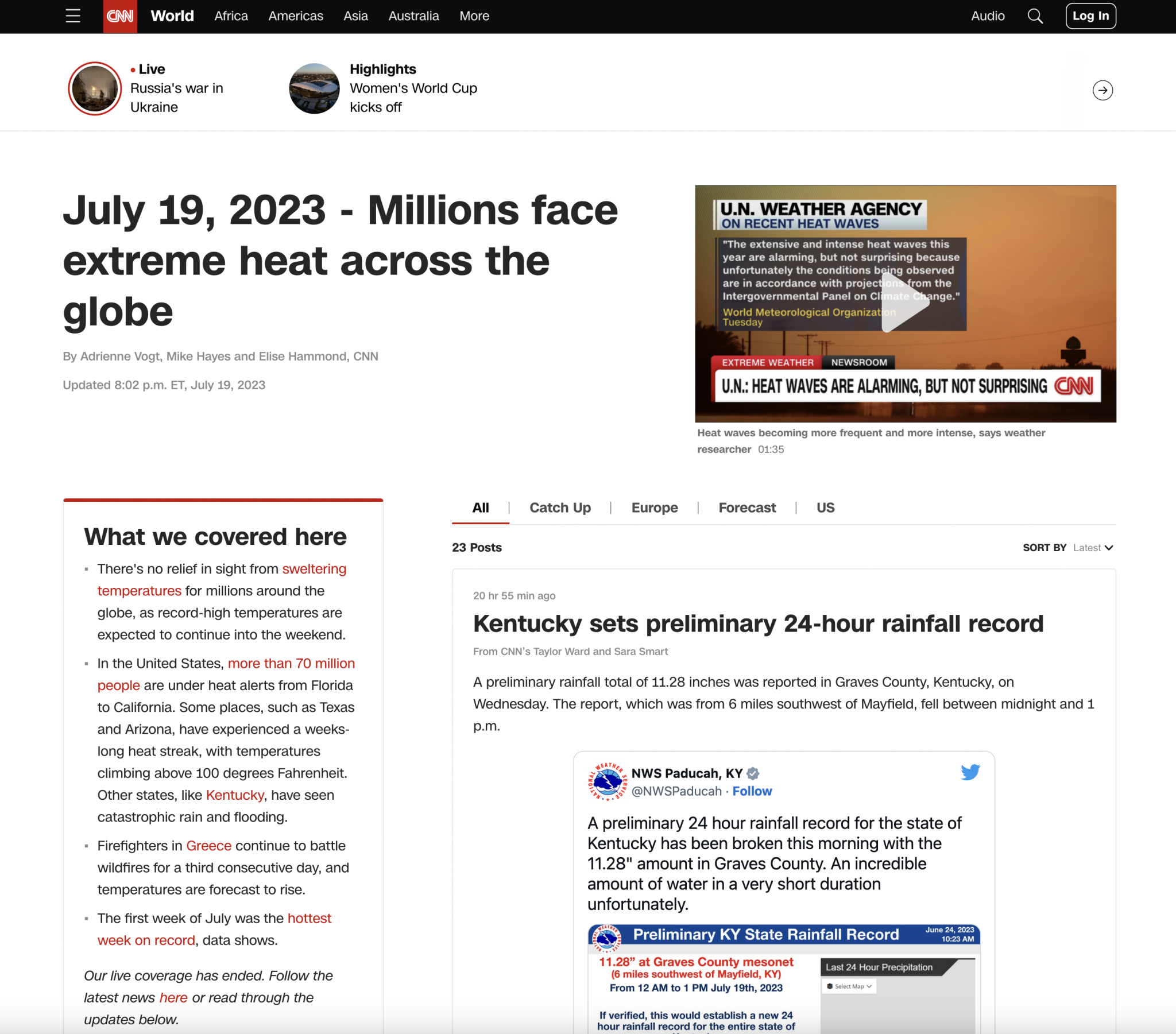
Task: Click the Russia's war in Ukraine thumbnail
Action: 95,88
